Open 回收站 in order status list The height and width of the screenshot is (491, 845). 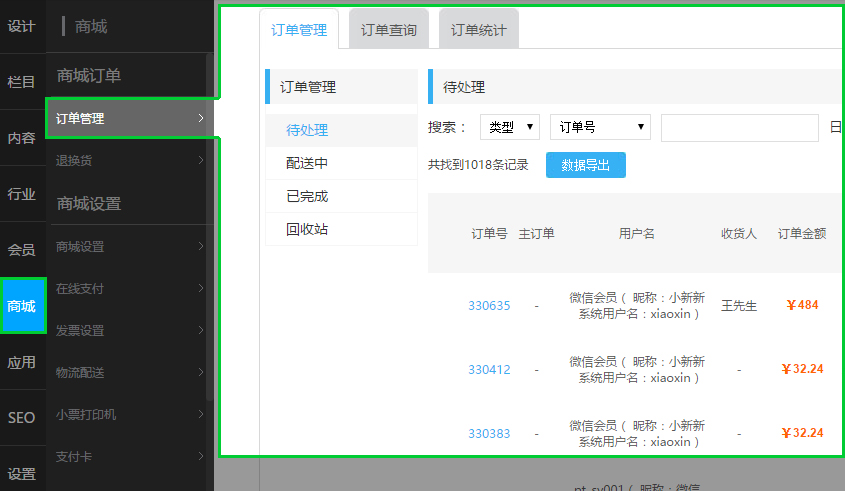coord(307,229)
